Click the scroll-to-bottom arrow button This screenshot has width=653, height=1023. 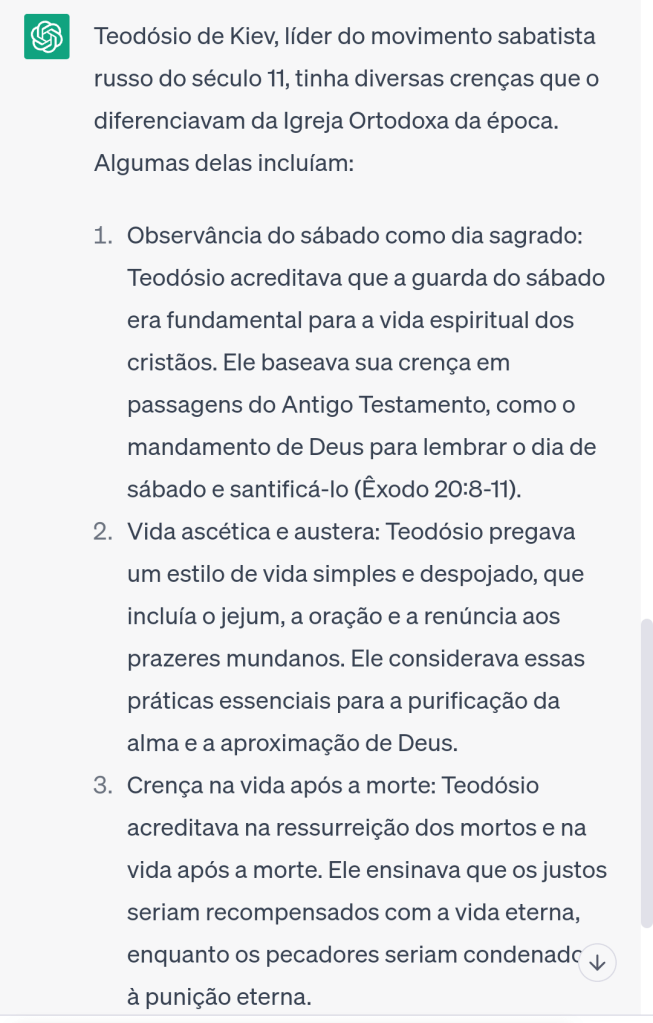[598, 963]
